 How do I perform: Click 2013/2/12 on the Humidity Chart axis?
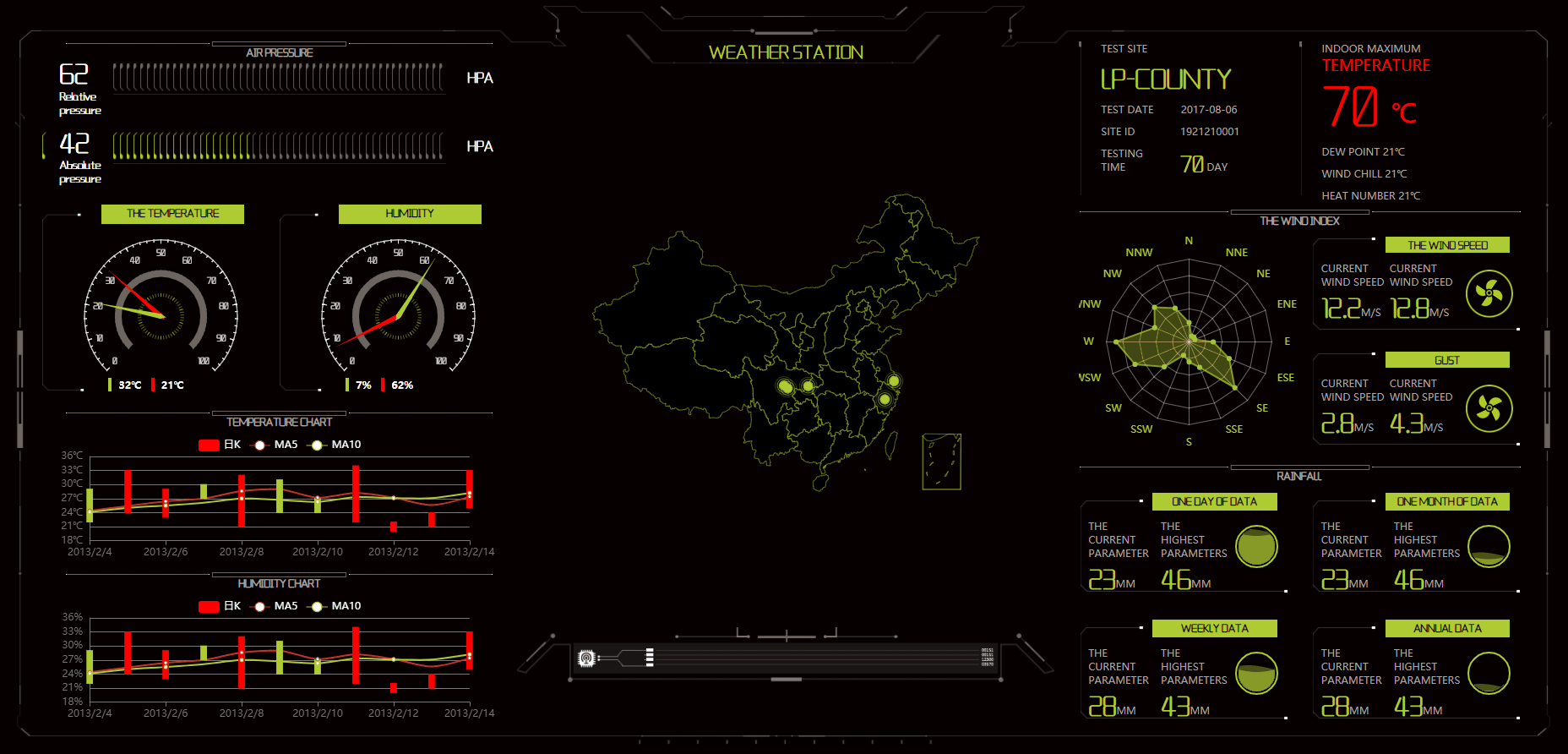click(x=394, y=713)
